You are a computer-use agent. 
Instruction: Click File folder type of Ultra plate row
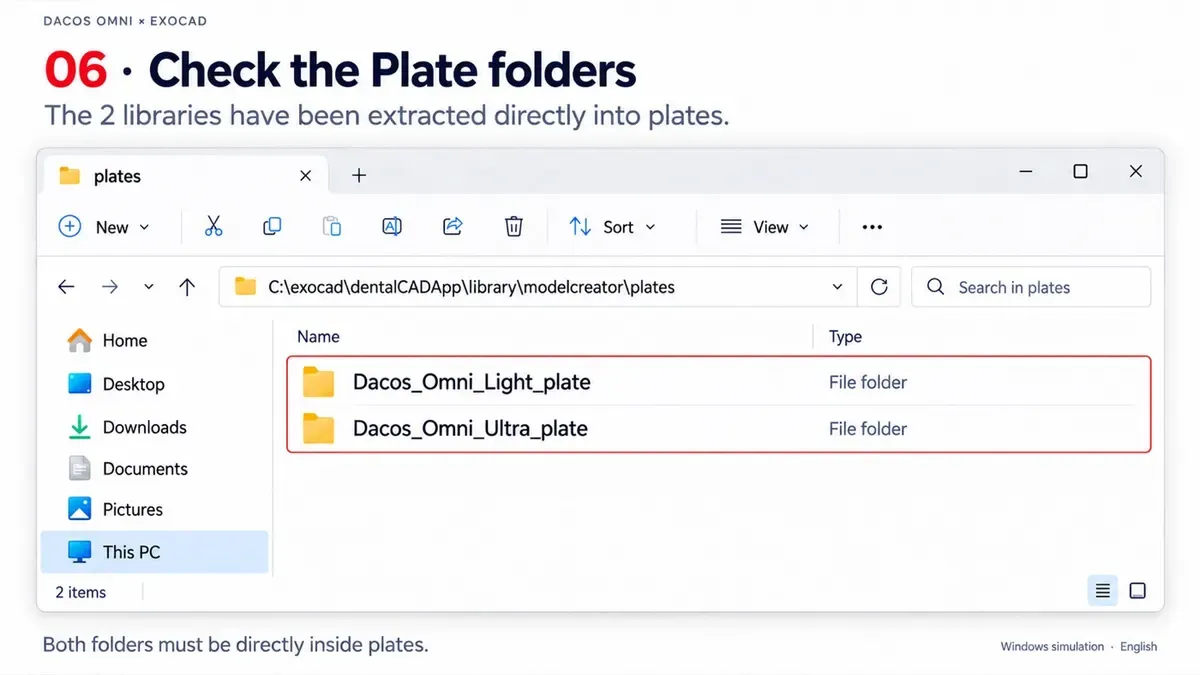[x=868, y=429]
